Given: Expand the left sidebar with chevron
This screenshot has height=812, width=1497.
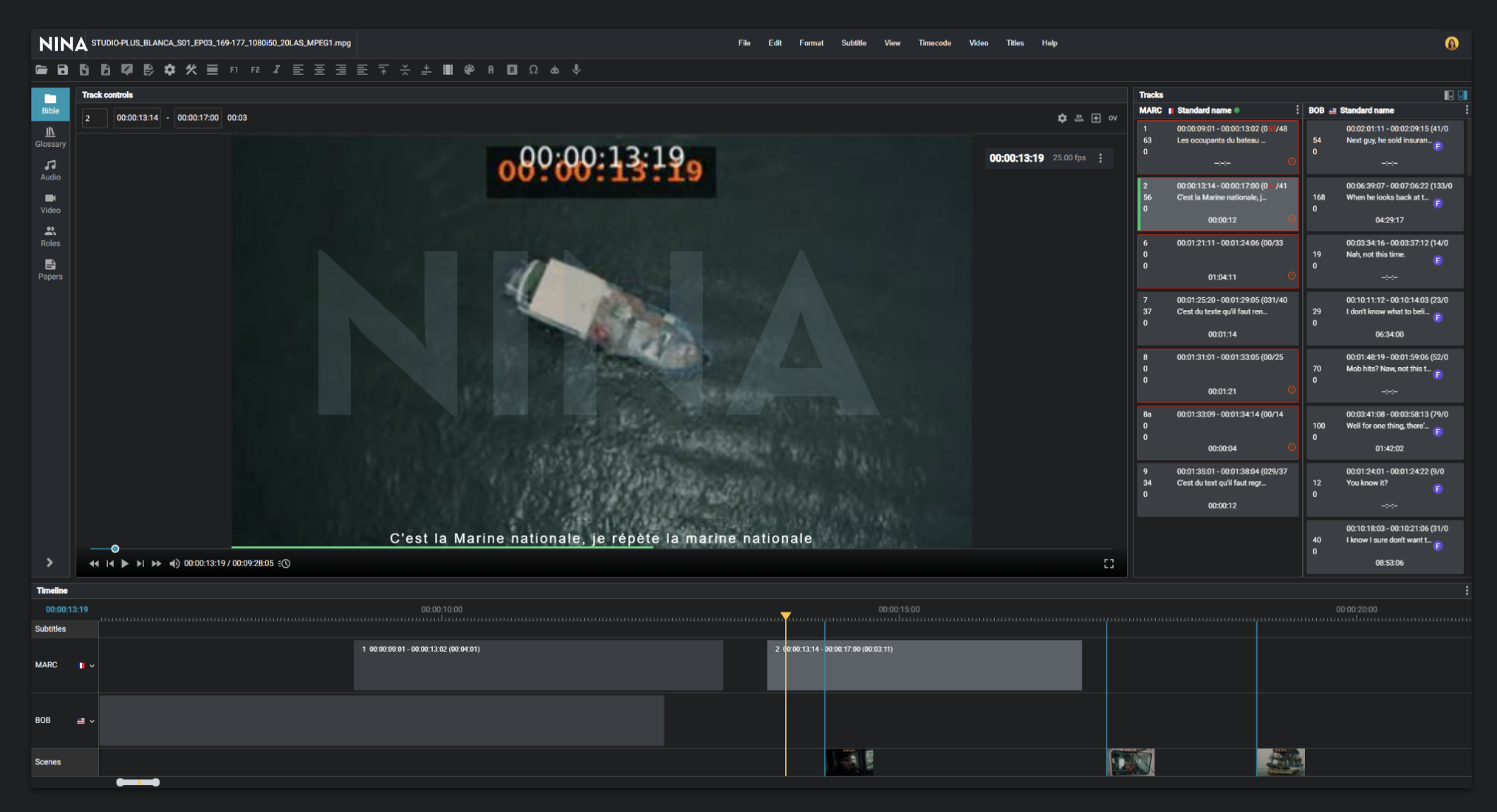Looking at the screenshot, I should pyautogui.click(x=49, y=563).
